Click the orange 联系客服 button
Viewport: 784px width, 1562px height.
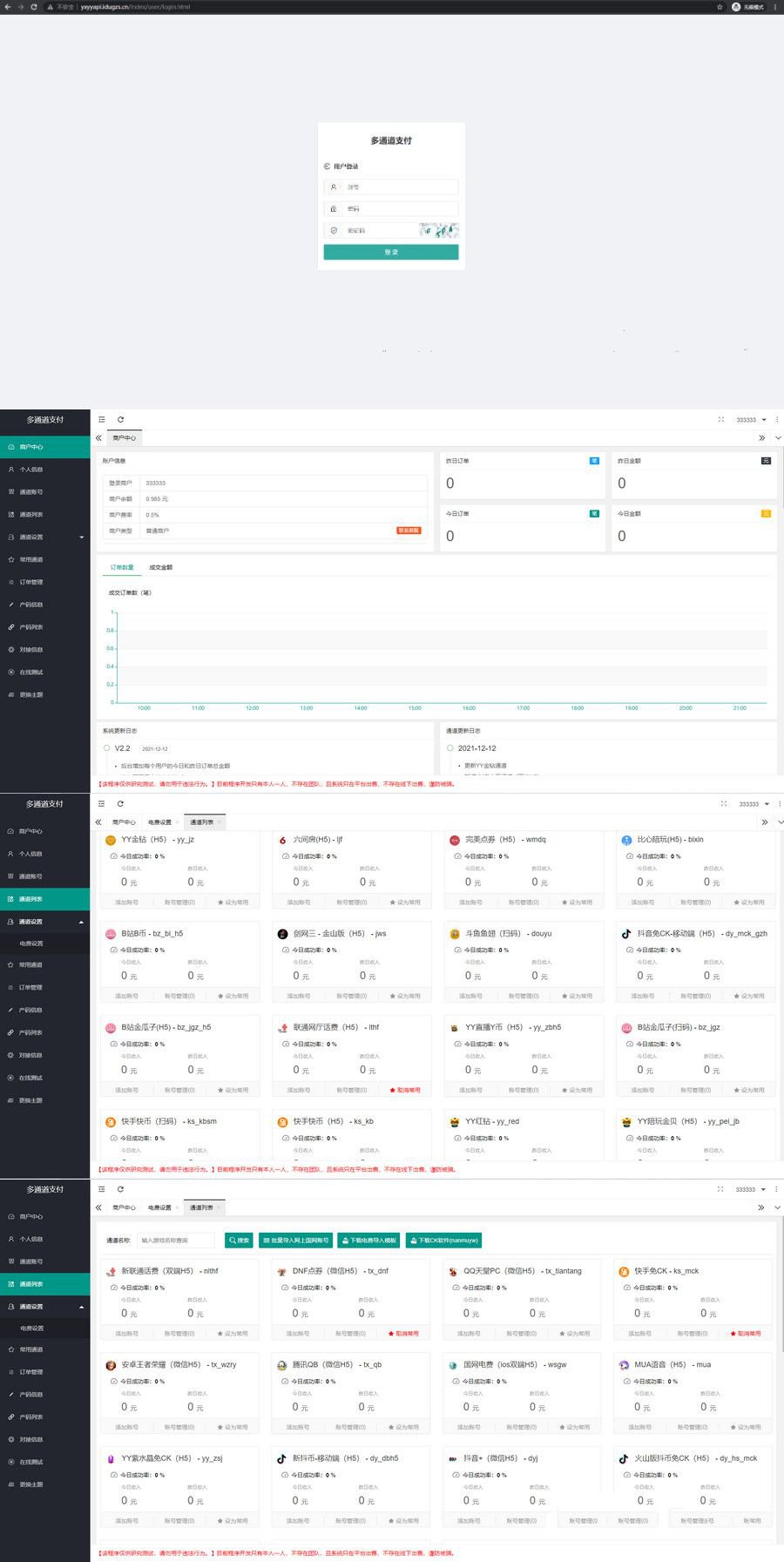click(x=409, y=531)
